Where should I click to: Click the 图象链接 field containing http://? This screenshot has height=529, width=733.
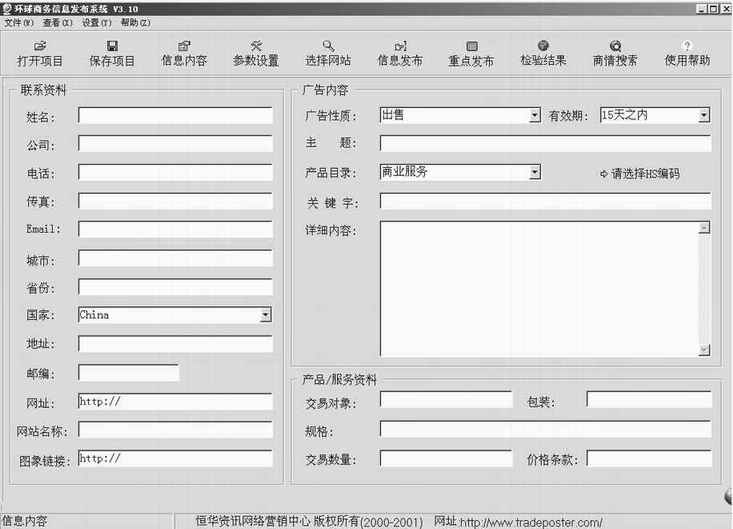click(175, 458)
